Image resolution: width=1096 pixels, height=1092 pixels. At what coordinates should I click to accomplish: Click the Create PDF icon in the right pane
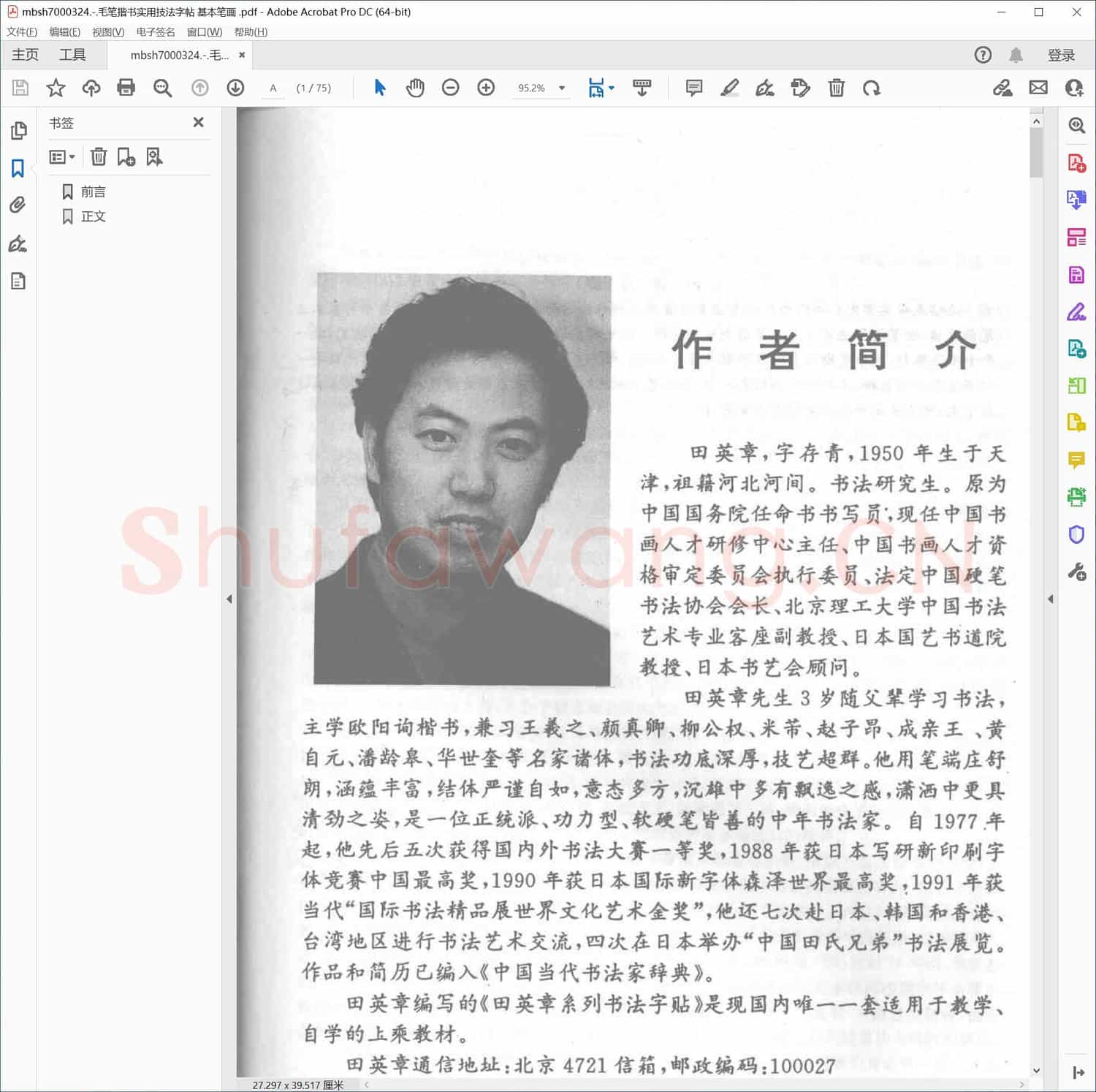[1076, 164]
